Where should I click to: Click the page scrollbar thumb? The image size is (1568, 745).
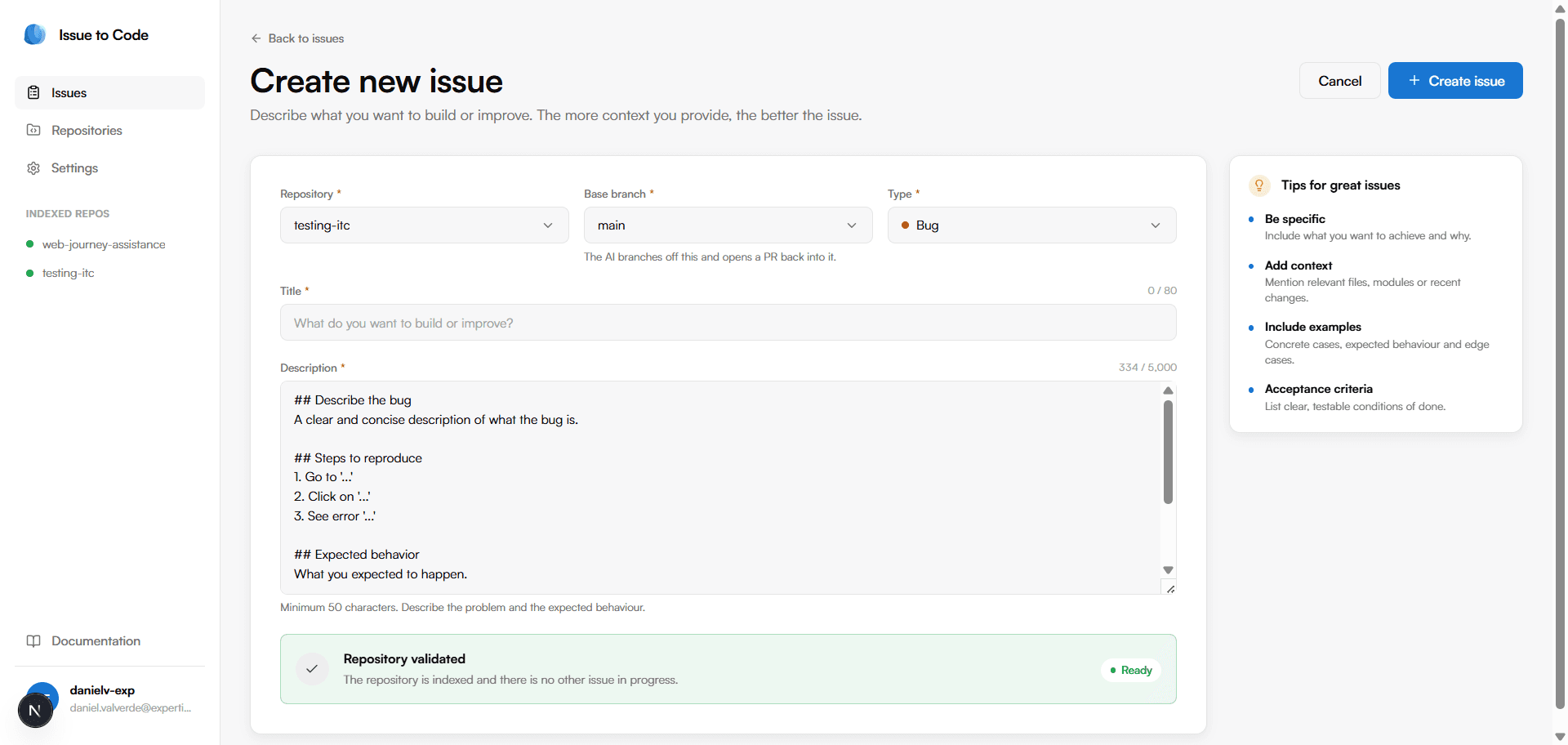tap(1560, 364)
